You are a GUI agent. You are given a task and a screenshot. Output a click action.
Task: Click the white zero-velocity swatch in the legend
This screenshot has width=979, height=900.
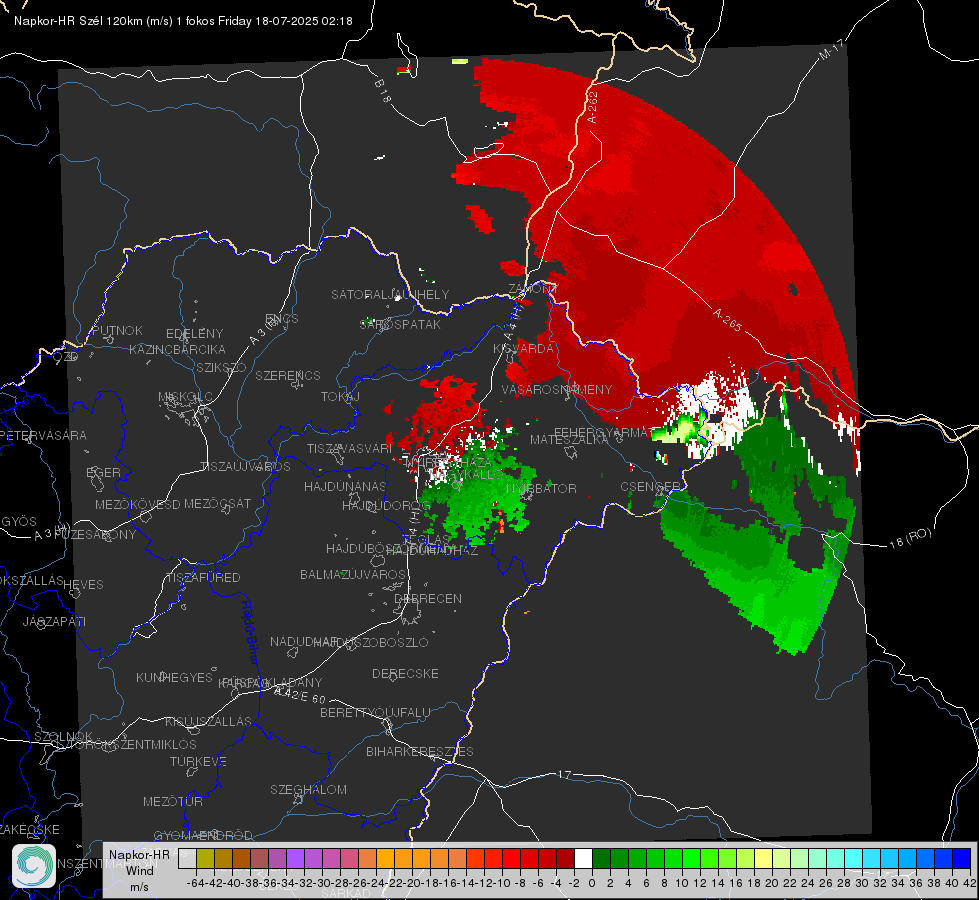(583, 858)
